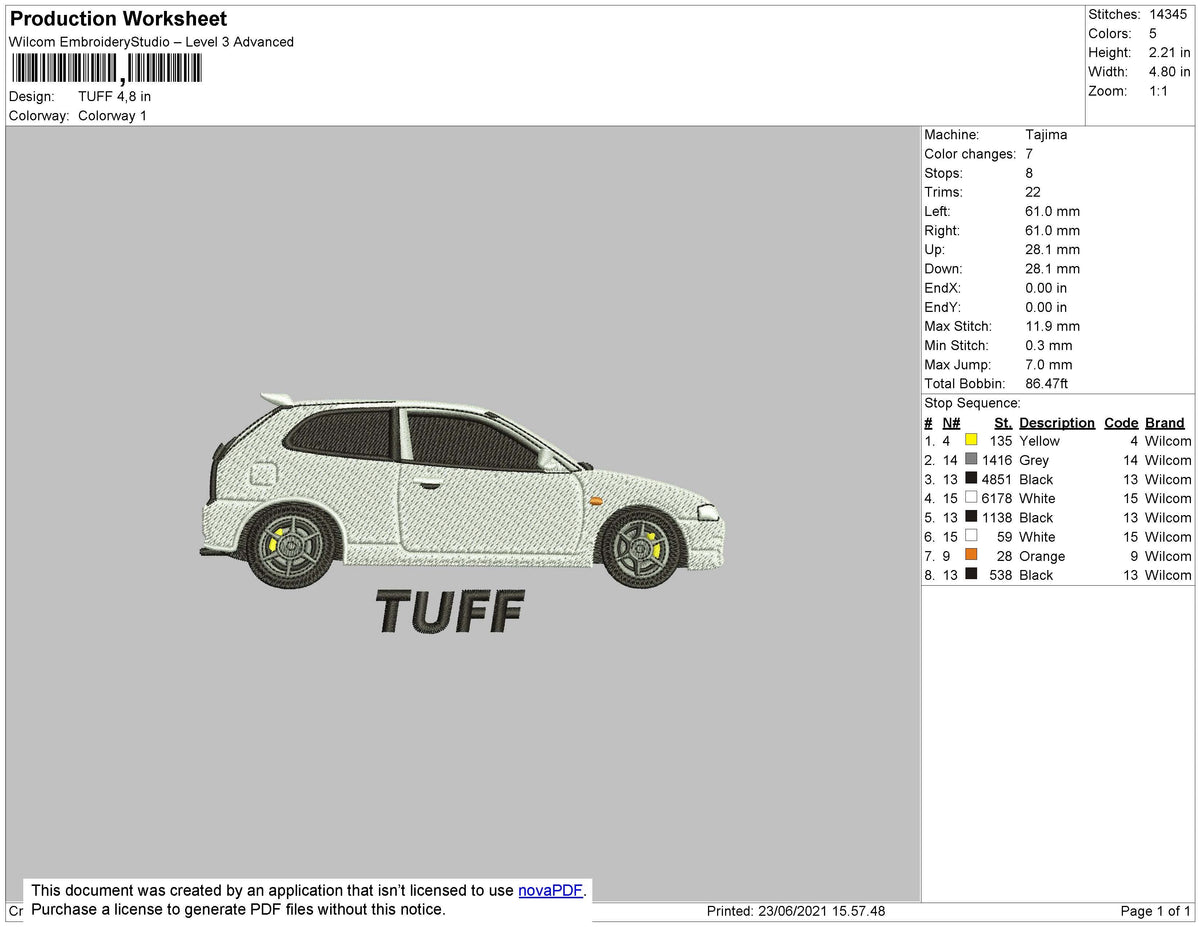Select the Black thread chip in stop 3
The width and height of the screenshot is (1200, 927).
970,479
